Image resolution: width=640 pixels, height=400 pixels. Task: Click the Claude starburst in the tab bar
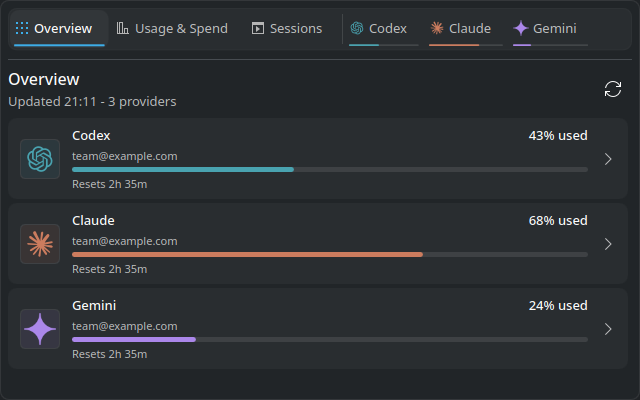[437, 28]
